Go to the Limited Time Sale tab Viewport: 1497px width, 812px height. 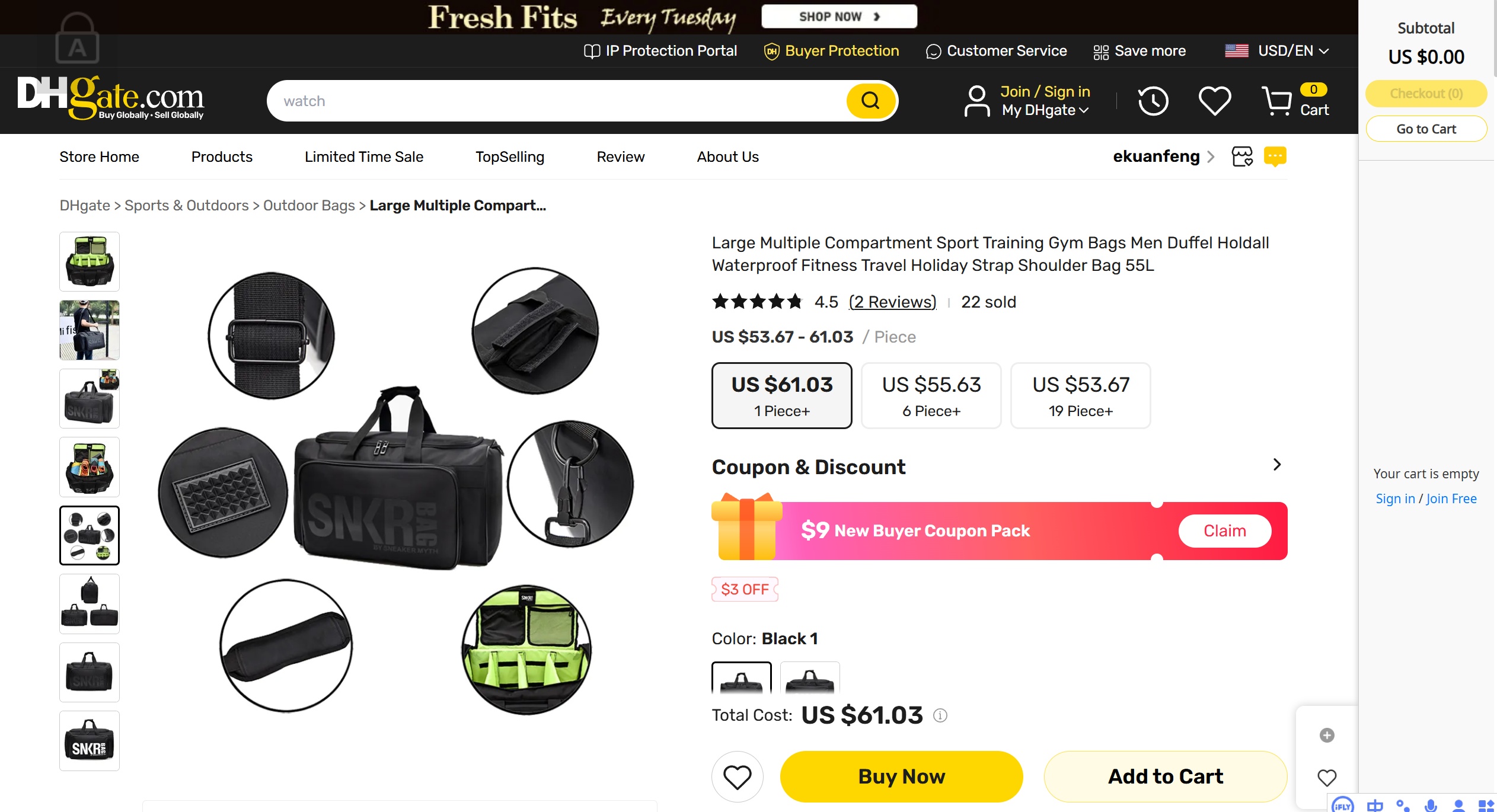(363, 156)
